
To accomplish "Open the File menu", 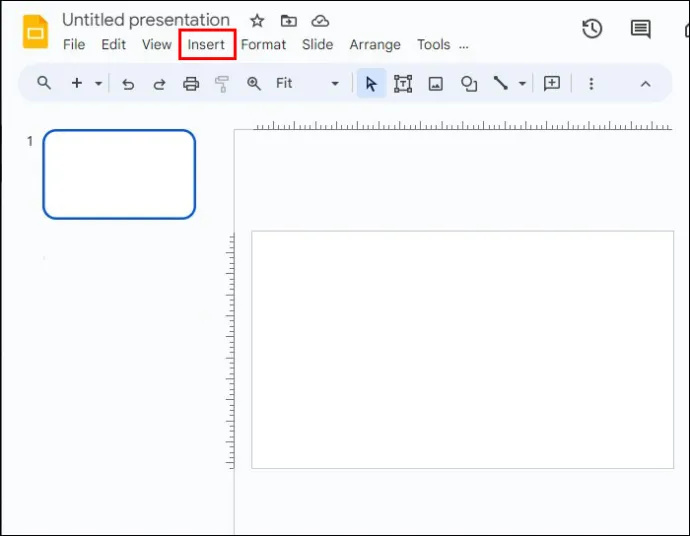I will [74, 44].
